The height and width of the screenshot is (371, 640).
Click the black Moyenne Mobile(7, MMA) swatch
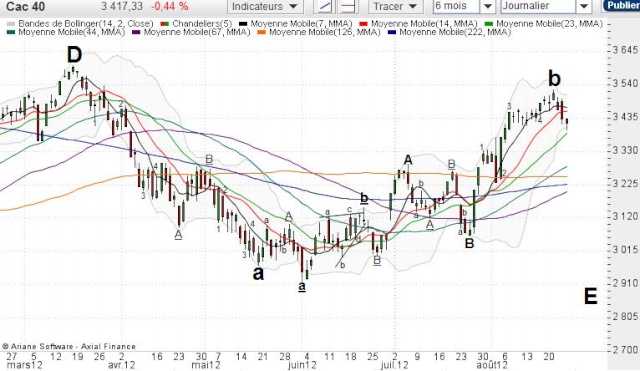(243, 24)
